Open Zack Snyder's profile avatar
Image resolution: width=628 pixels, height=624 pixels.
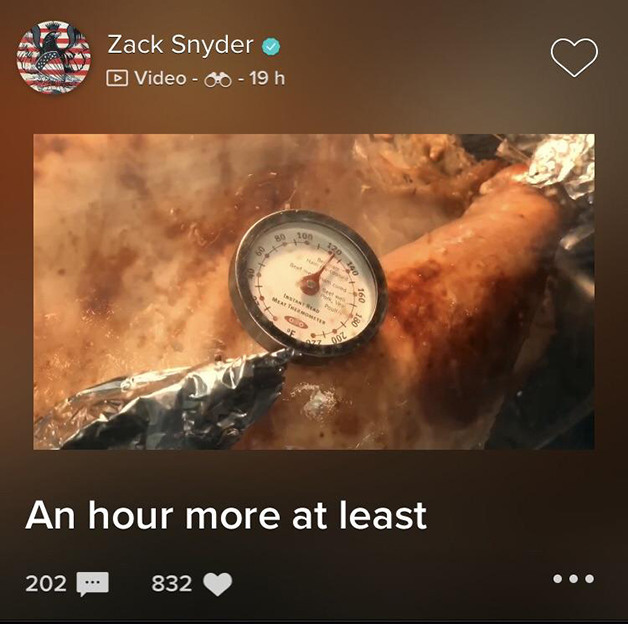[53, 58]
